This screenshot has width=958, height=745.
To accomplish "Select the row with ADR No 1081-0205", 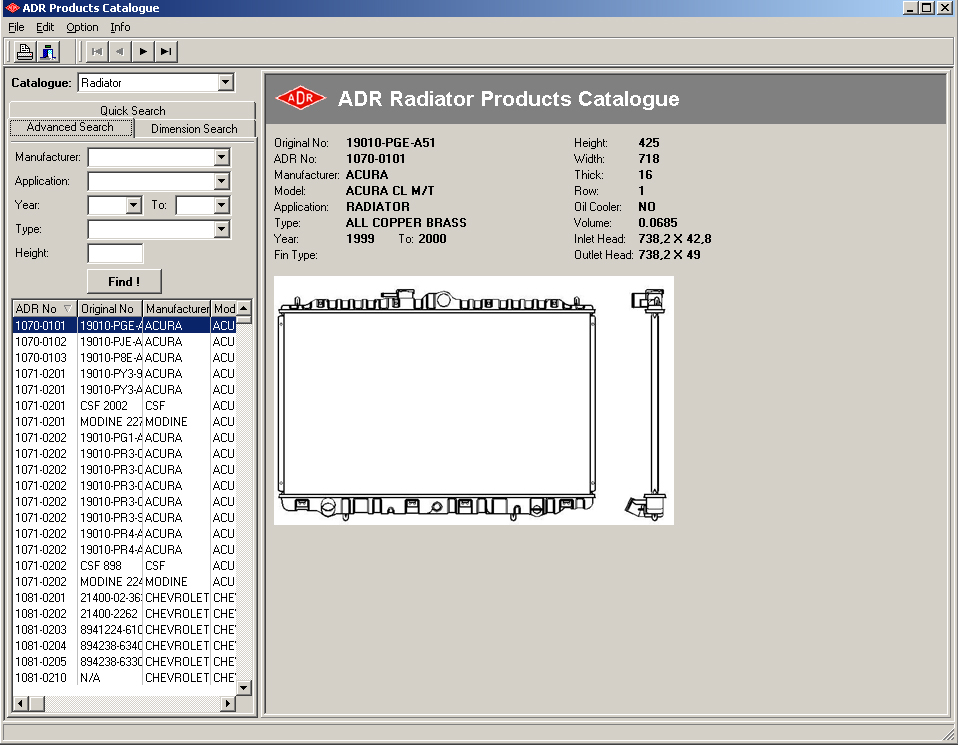I will point(124,662).
